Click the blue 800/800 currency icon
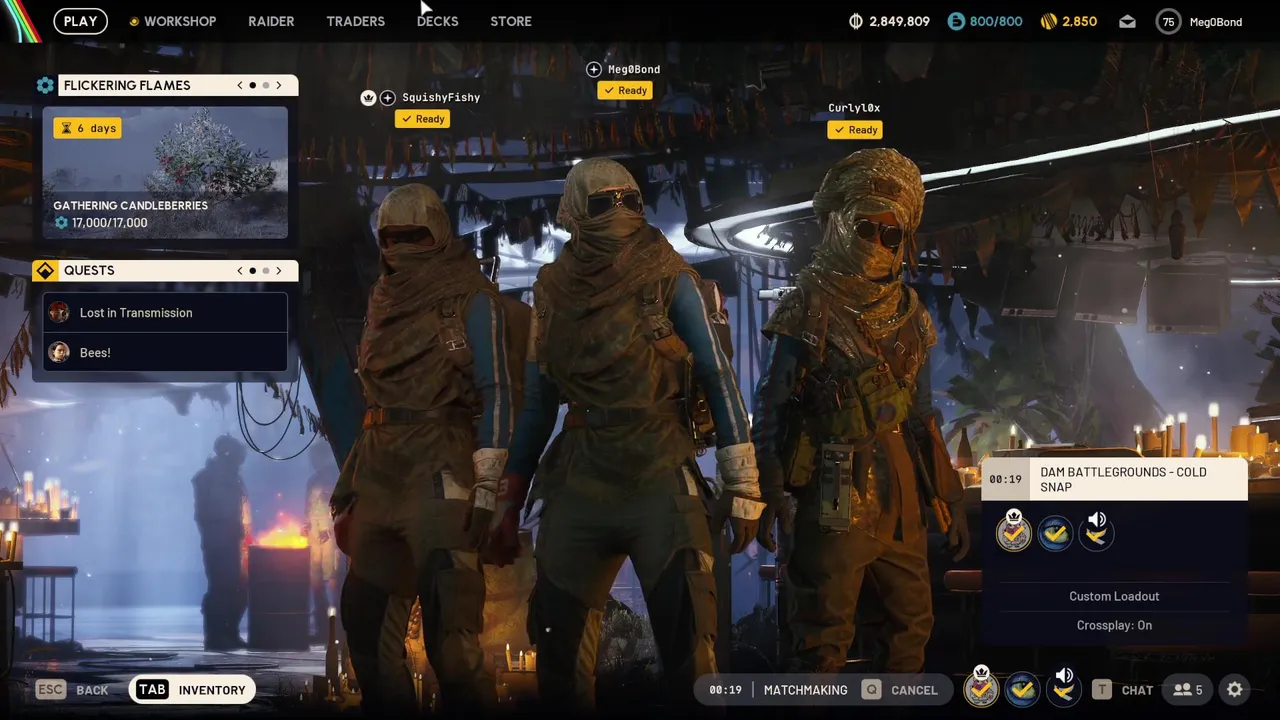 click(x=956, y=21)
